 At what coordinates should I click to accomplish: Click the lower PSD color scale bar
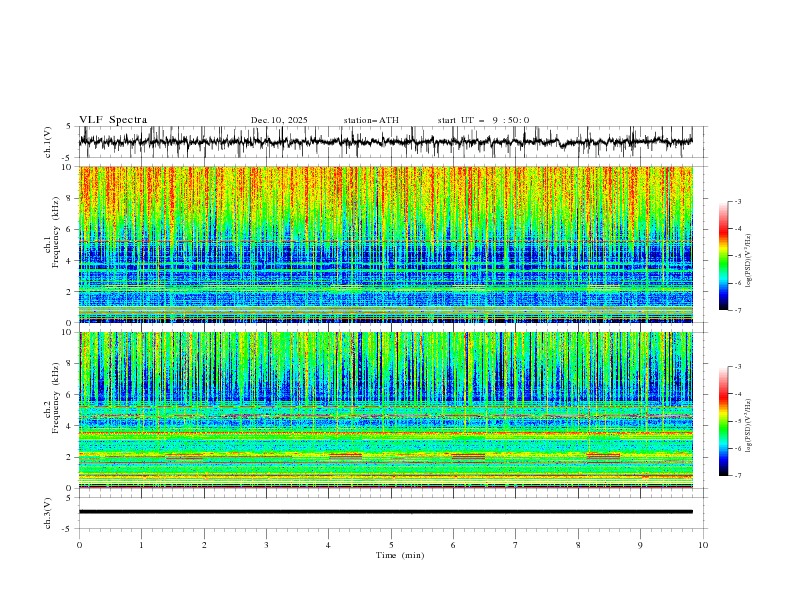723,421
